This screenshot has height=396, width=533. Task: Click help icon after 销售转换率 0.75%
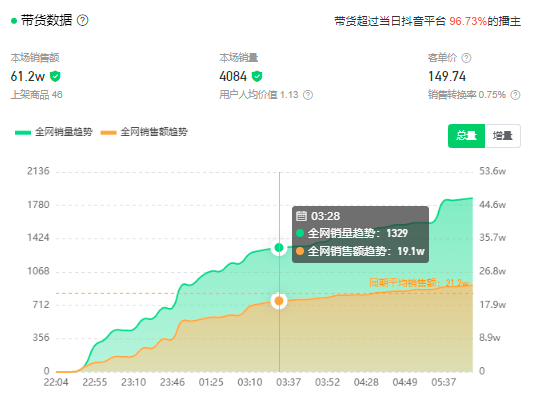[x=515, y=95]
